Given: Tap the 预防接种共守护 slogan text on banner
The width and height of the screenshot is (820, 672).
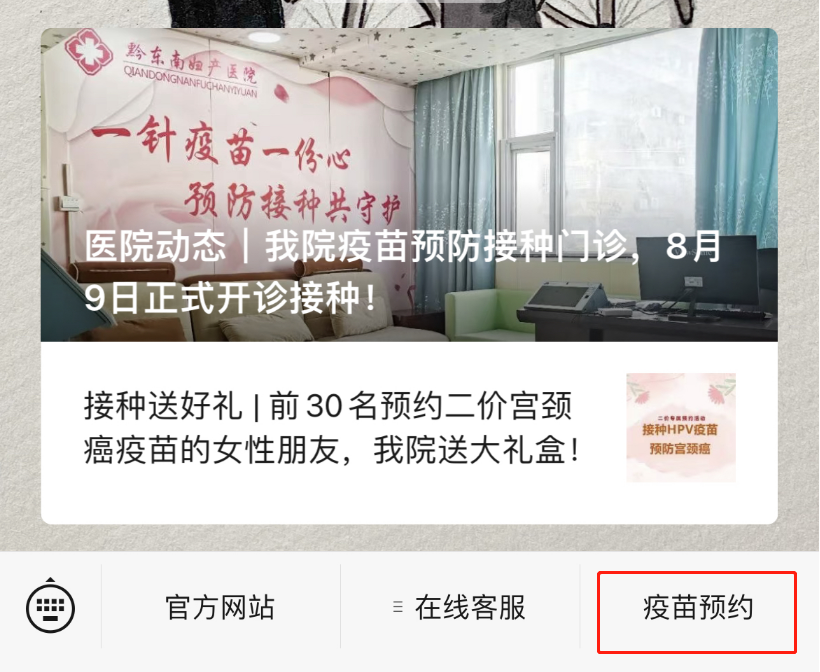Looking at the screenshot, I should [x=292, y=201].
